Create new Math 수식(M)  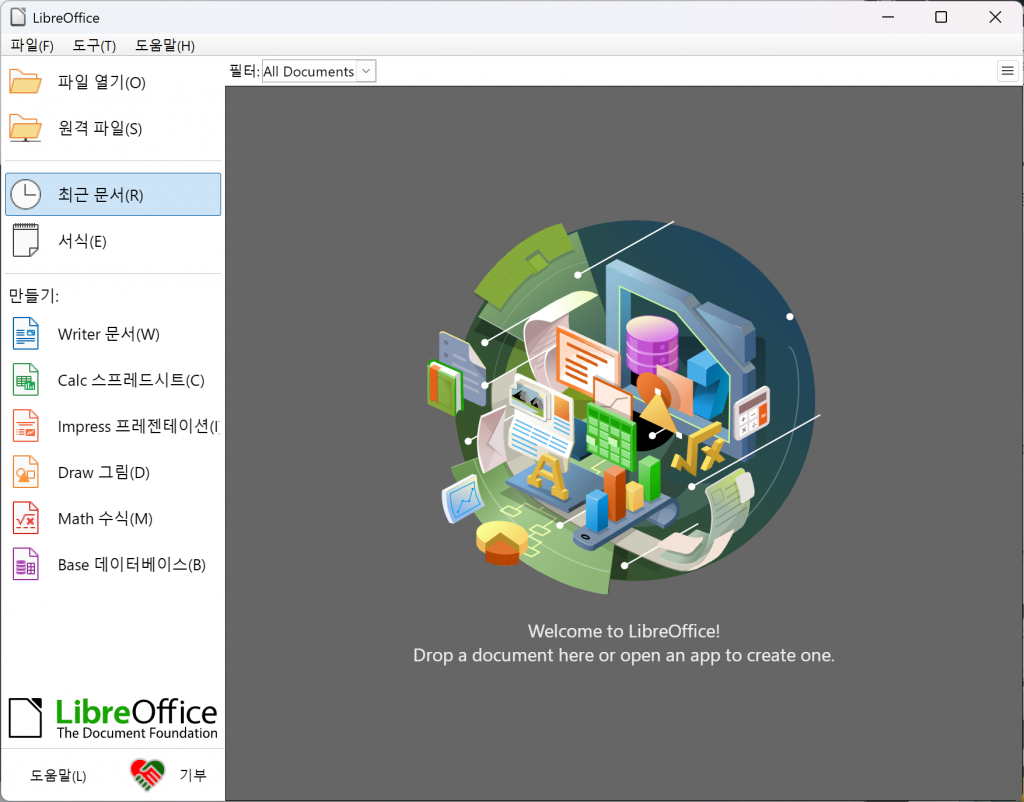[105, 519]
